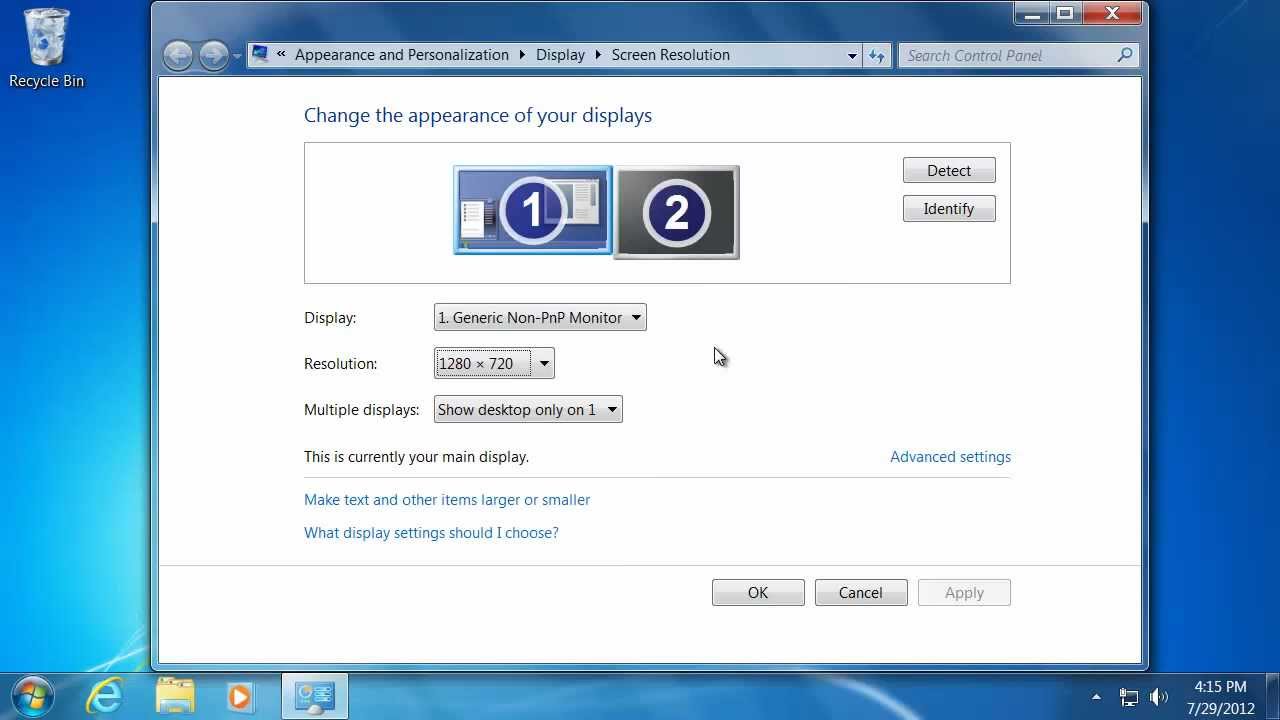Click the address bar refresh button
Screen dimensions: 1280x720
(877, 56)
